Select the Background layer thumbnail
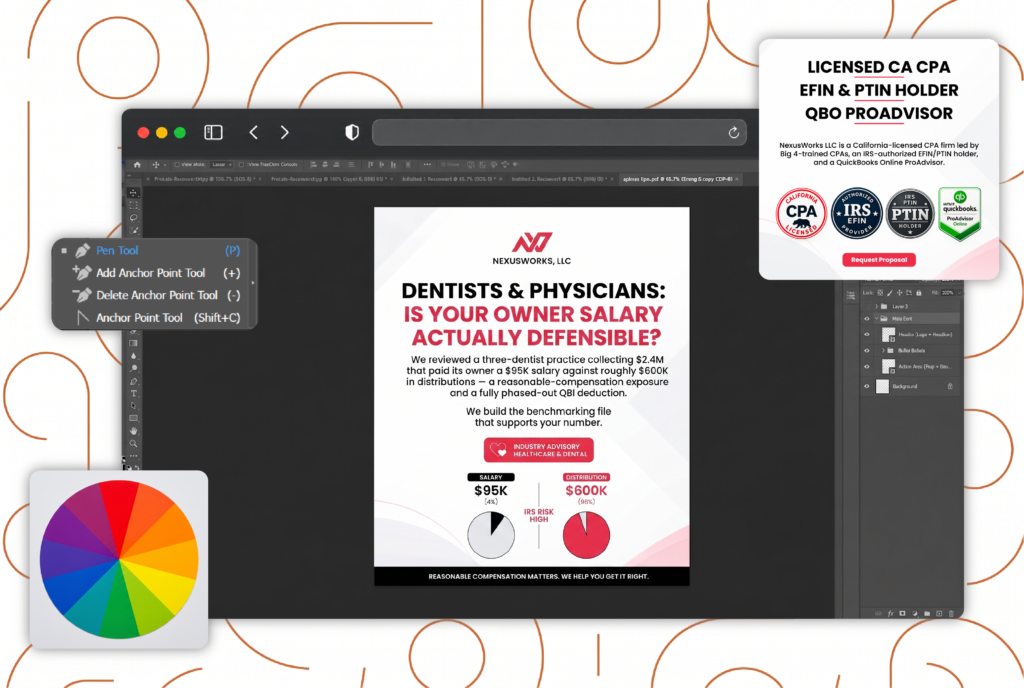 click(882, 386)
